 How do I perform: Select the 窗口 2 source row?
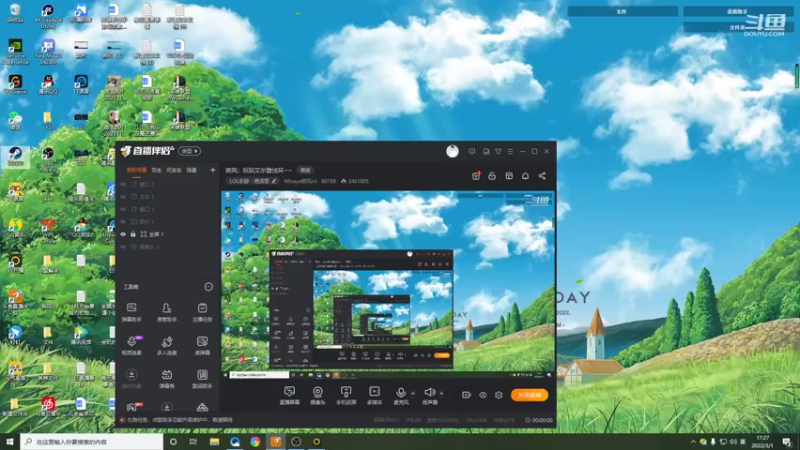click(x=168, y=184)
